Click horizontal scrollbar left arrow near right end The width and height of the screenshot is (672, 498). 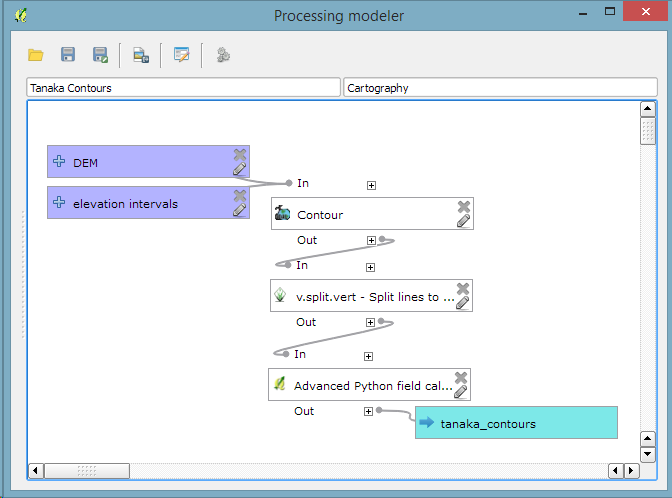click(x=616, y=471)
